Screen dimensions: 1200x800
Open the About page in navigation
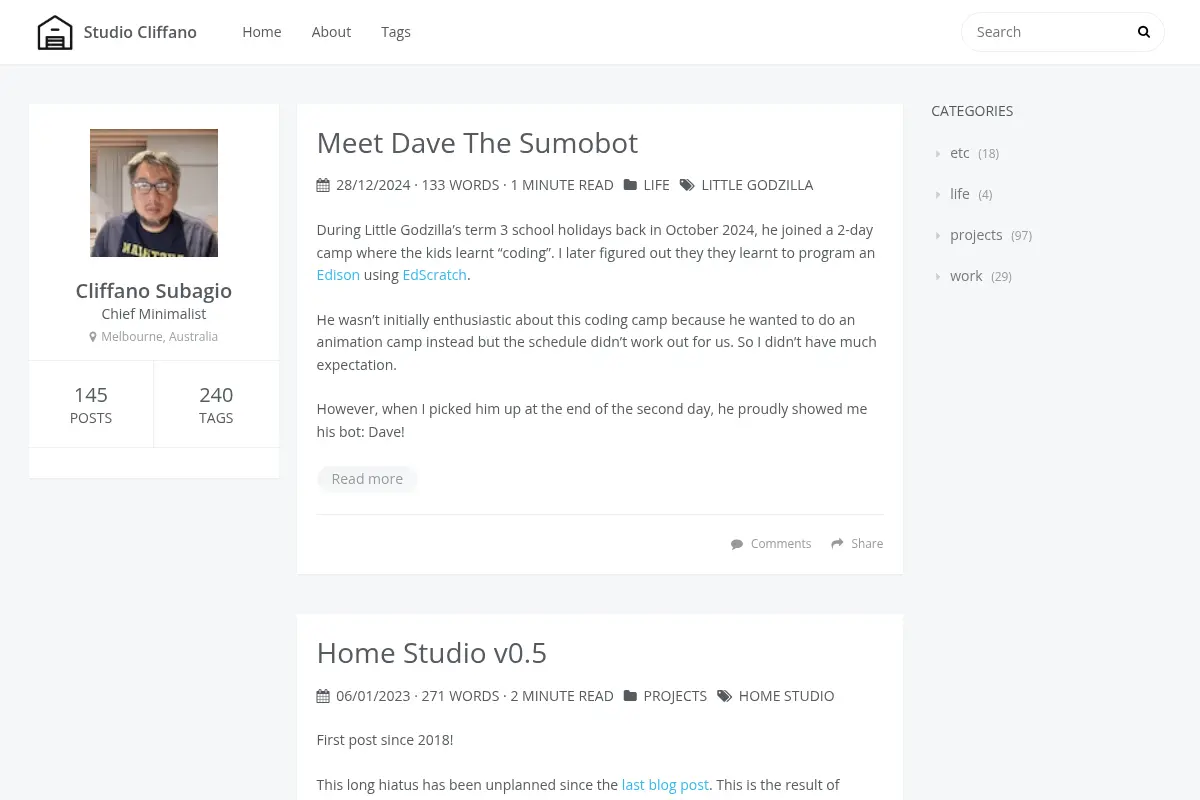[x=331, y=32]
